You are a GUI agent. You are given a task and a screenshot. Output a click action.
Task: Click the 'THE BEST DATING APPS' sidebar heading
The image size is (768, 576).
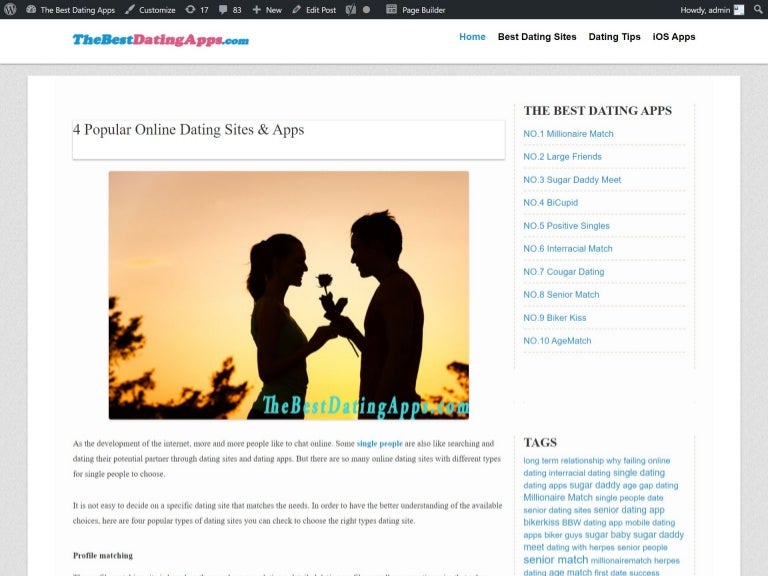tap(598, 111)
